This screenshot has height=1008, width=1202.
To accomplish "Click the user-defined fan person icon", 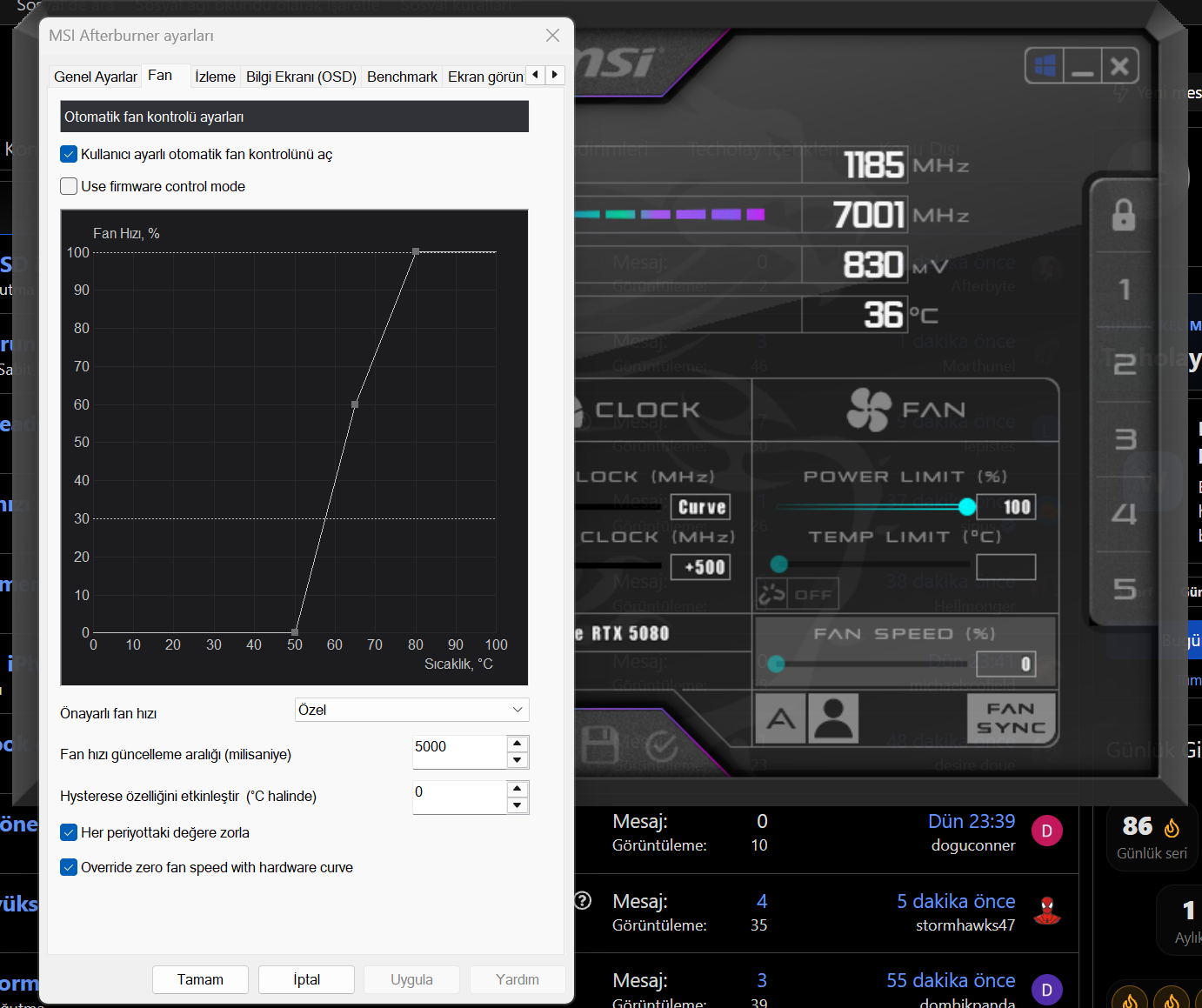I will tap(833, 718).
